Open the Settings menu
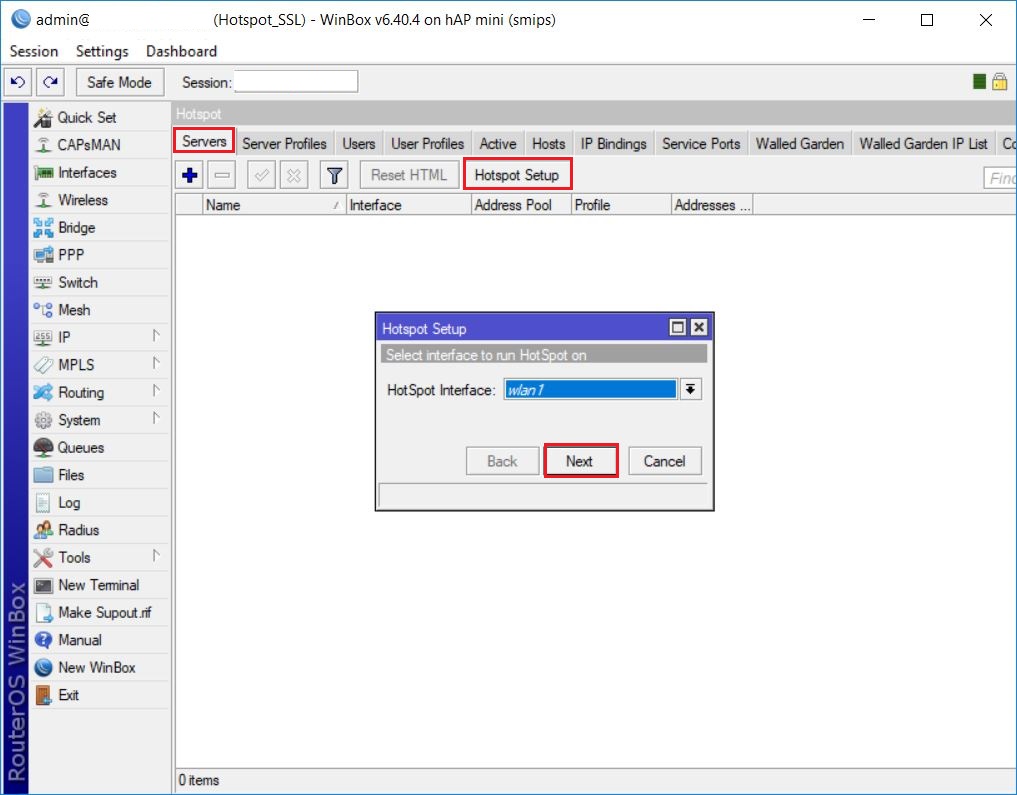Image resolution: width=1017 pixels, height=795 pixels. [102, 51]
